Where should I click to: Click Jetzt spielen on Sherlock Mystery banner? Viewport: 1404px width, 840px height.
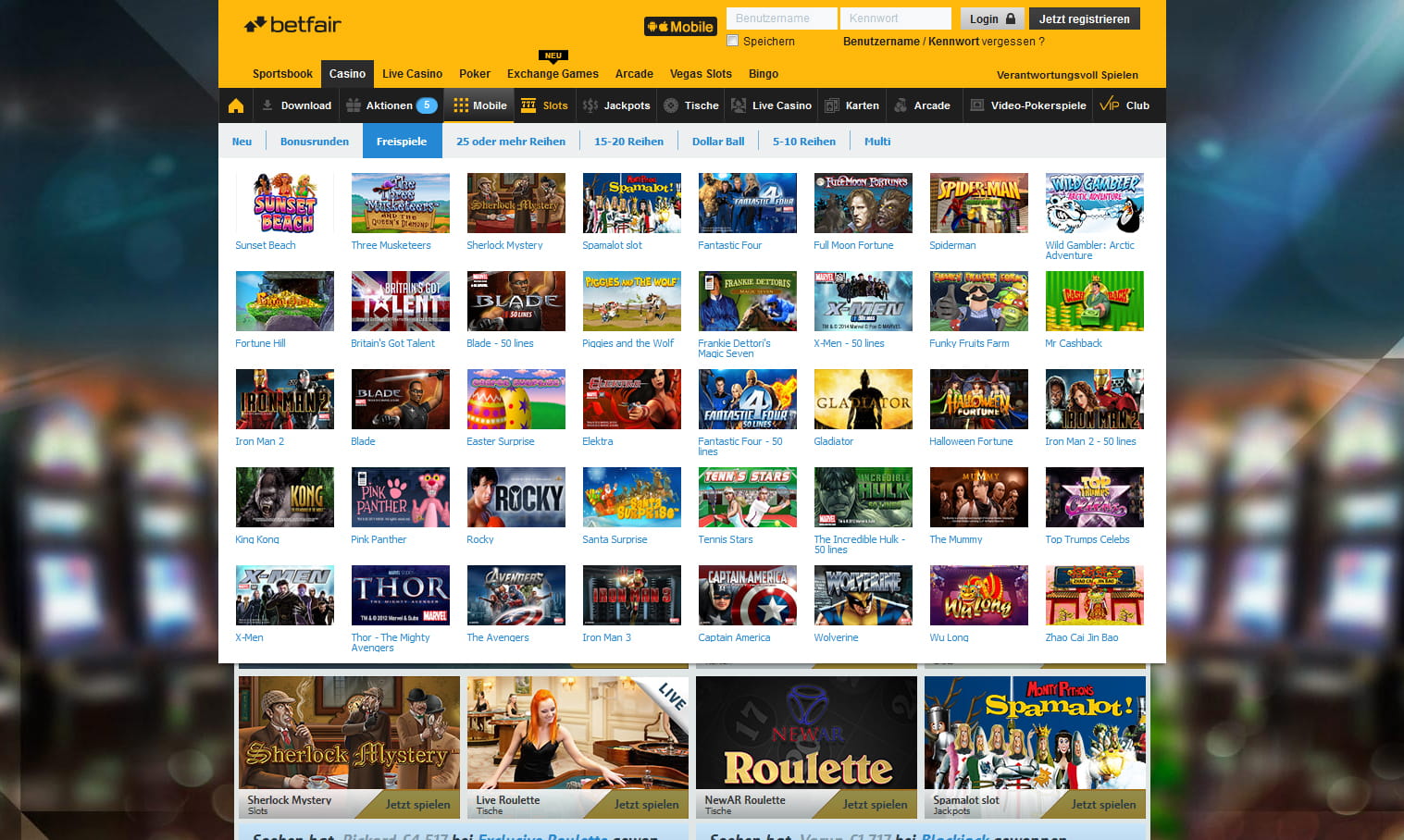[x=417, y=805]
